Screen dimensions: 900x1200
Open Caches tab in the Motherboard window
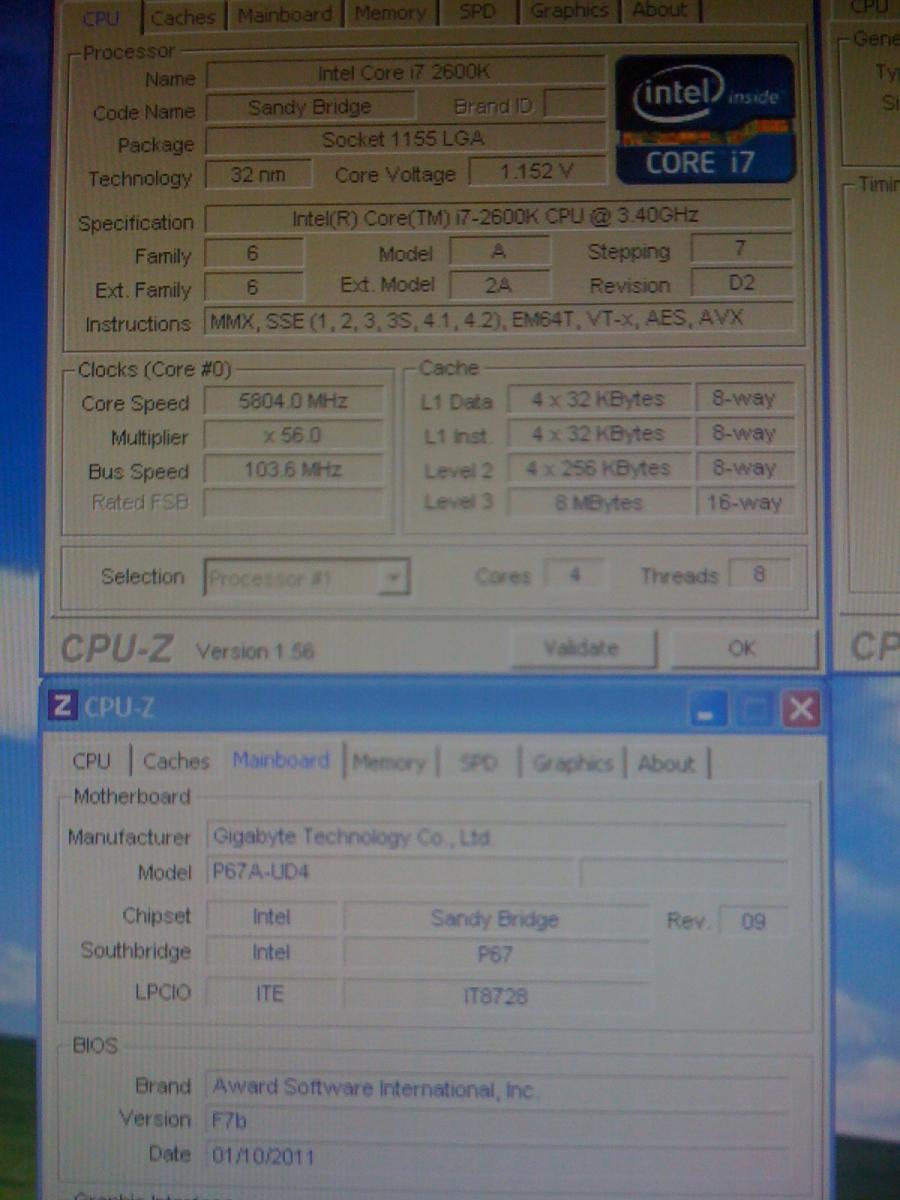coord(176,761)
